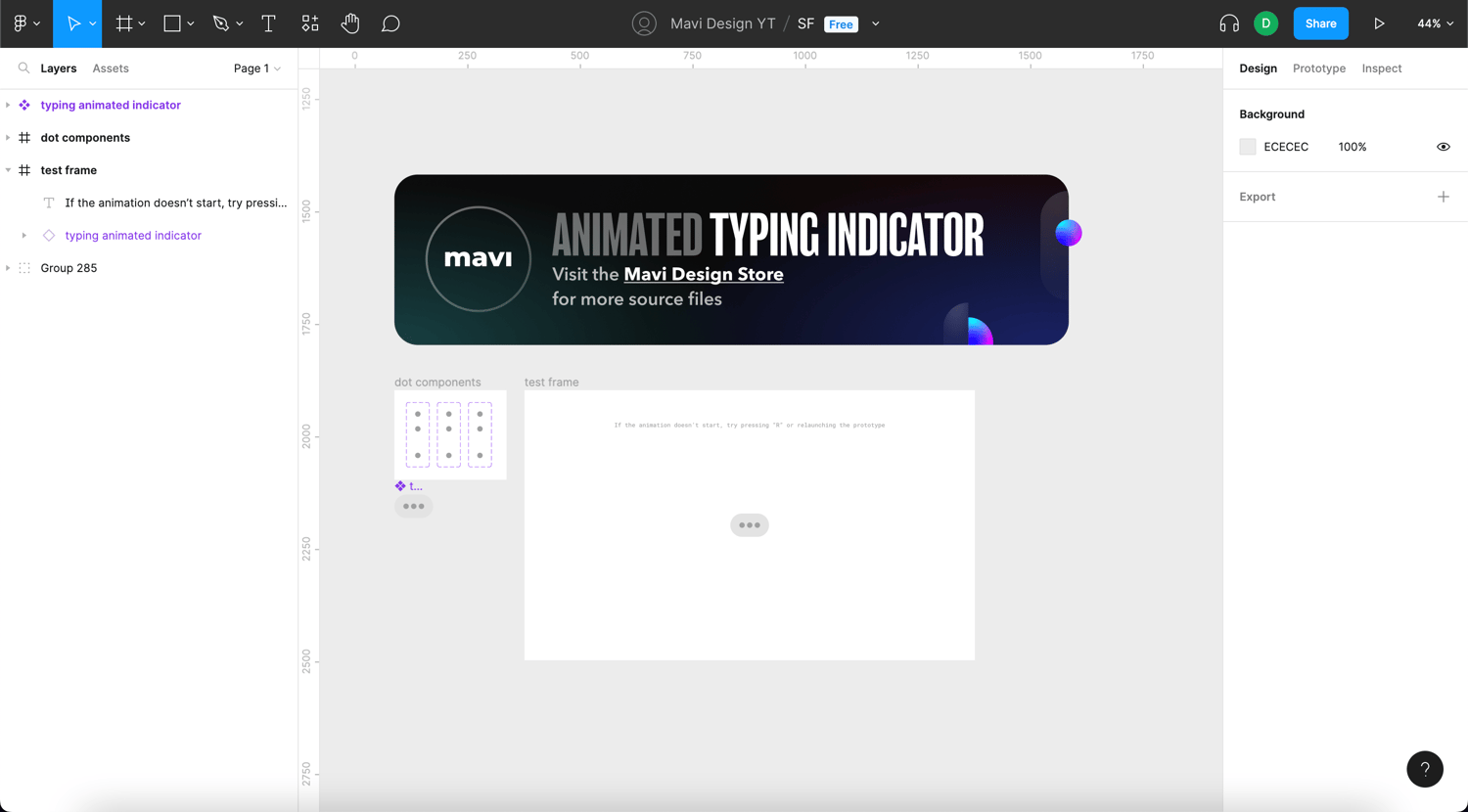1468x812 pixels.
Task: Select the dot components layer name
Action: [85, 138]
